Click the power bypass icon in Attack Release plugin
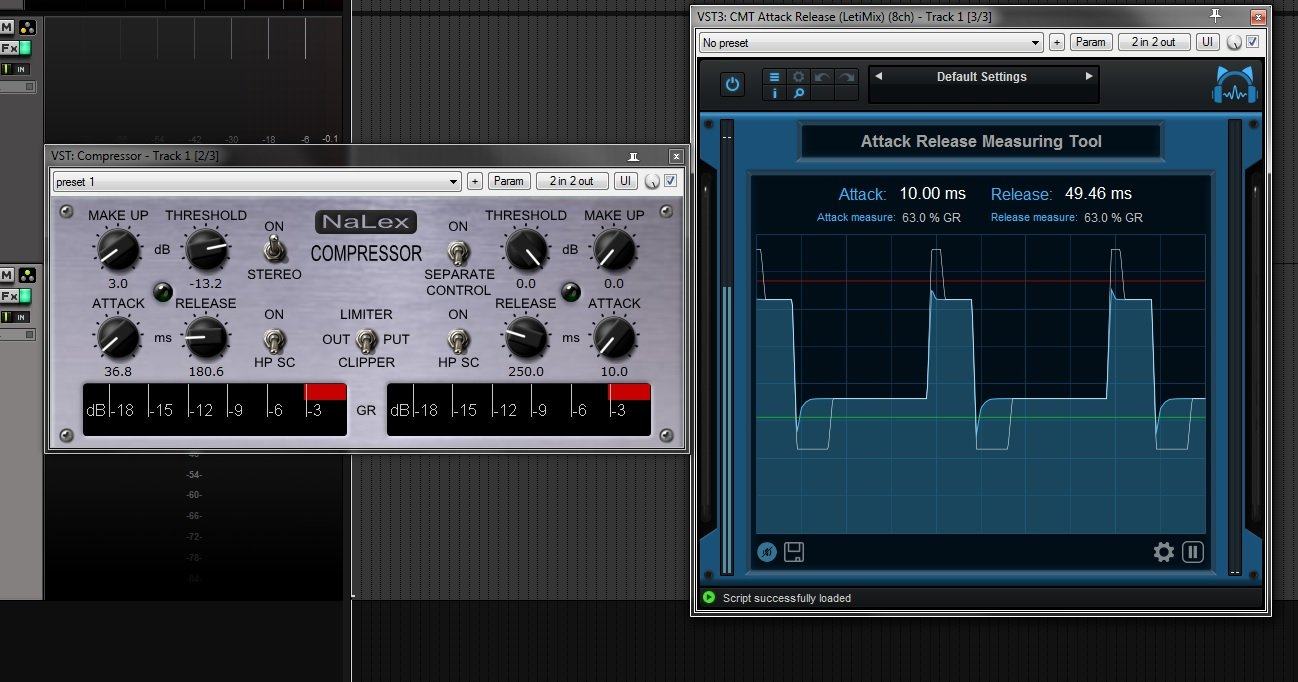Image resolution: width=1298 pixels, height=682 pixels. point(733,84)
